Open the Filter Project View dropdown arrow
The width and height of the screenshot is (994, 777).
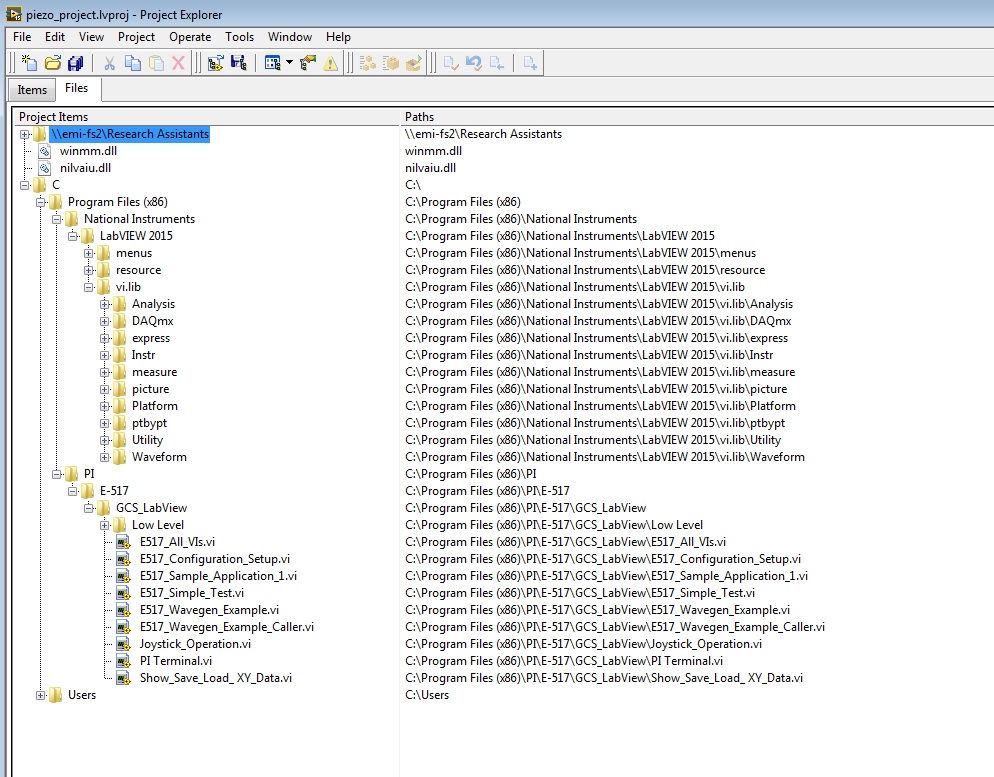coord(290,63)
